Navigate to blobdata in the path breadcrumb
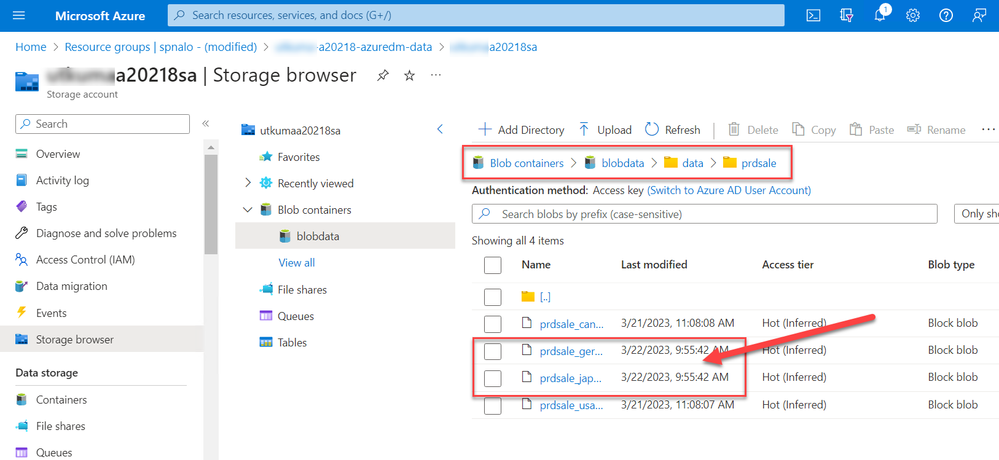Viewport: 999px width, 460px height. tap(622, 163)
